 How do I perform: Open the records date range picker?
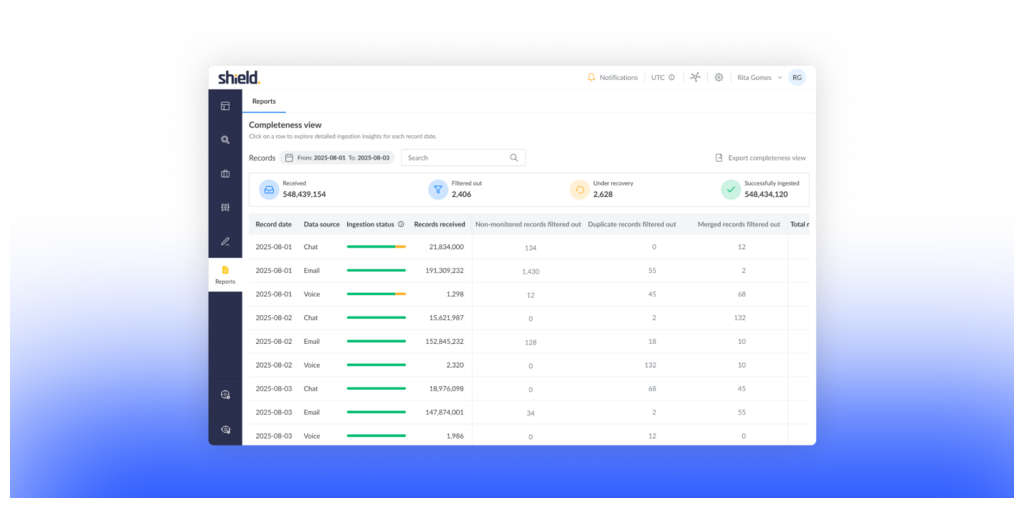pyautogui.click(x=337, y=158)
